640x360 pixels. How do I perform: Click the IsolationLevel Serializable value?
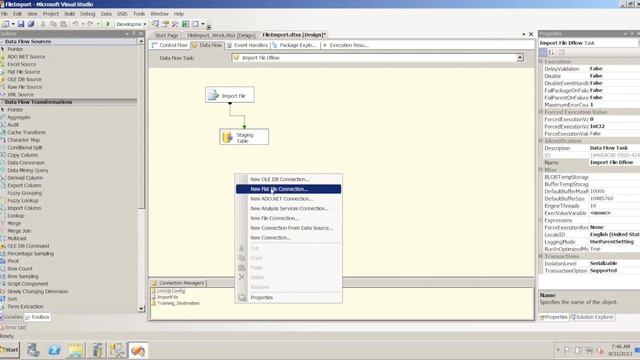point(614,263)
